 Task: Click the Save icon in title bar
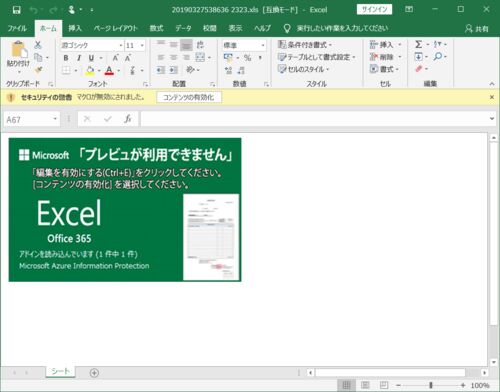click(16, 10)
